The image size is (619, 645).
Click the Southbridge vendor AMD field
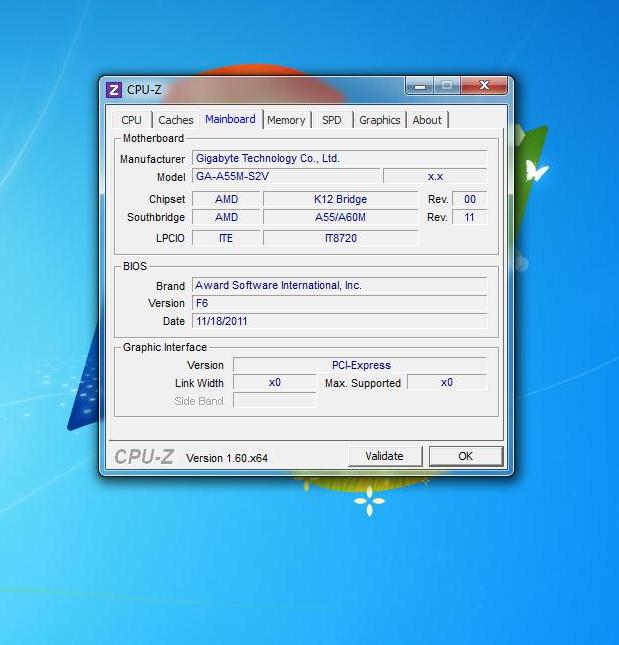coord(226,217)
